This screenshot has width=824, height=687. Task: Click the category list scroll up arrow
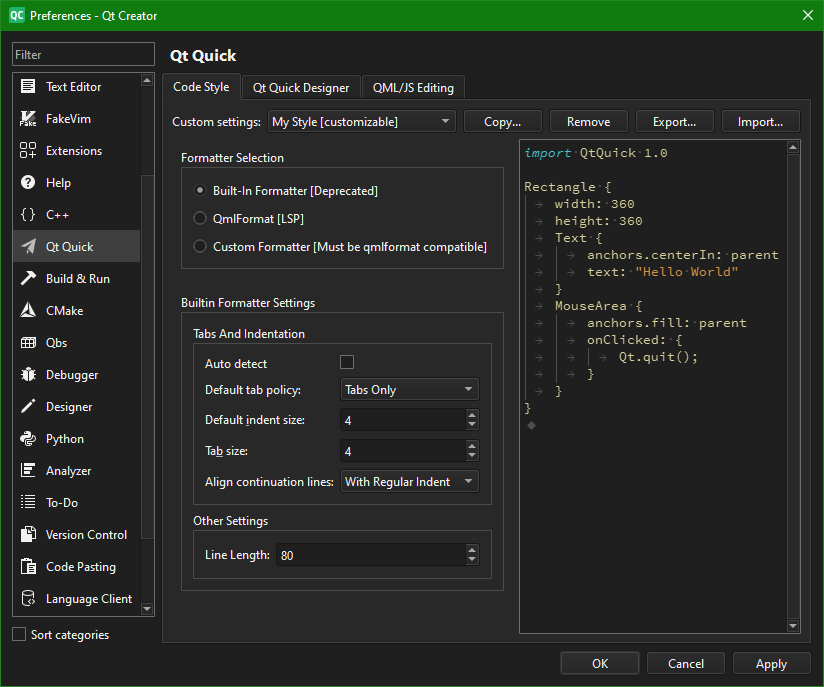pyautogui.click(x=147, y=80)
